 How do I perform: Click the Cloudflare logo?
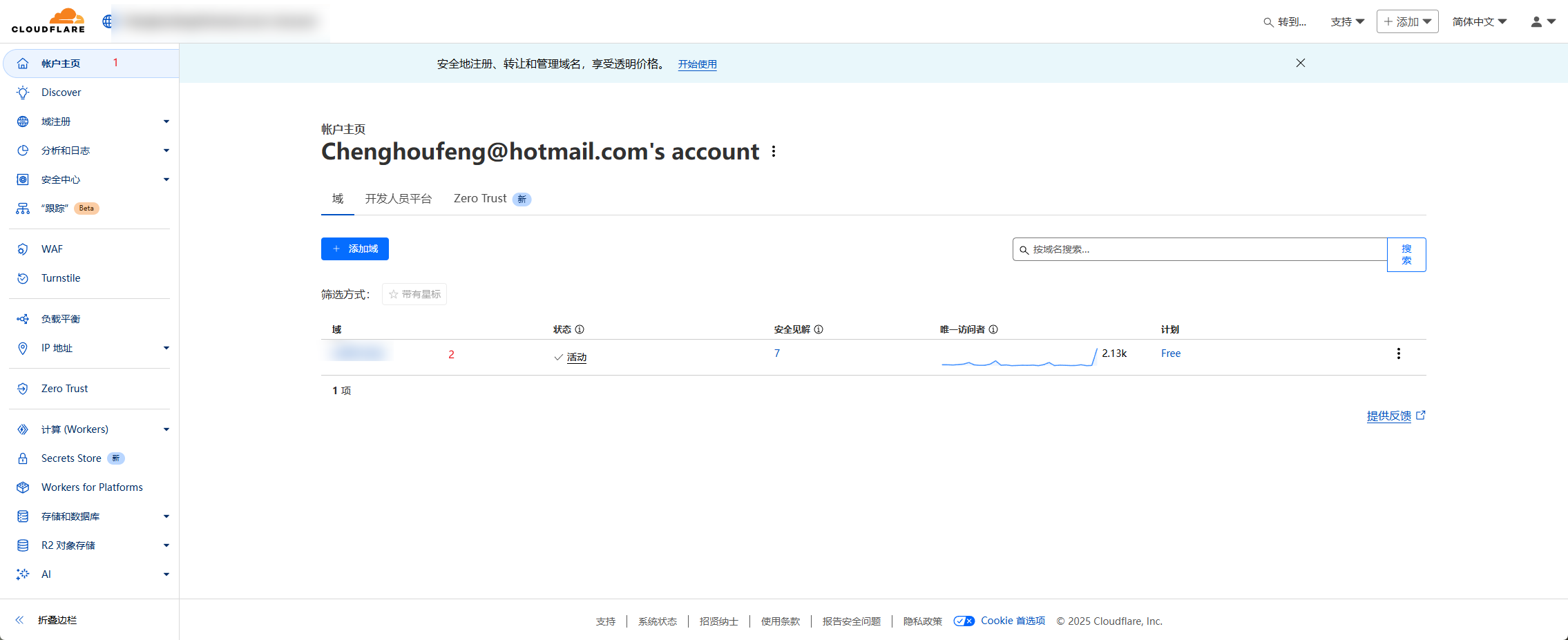point(48,21)
